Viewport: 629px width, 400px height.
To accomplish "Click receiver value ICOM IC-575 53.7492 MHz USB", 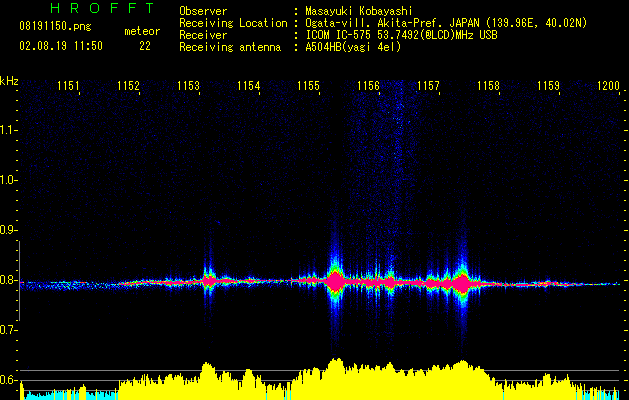I will 401,35.
